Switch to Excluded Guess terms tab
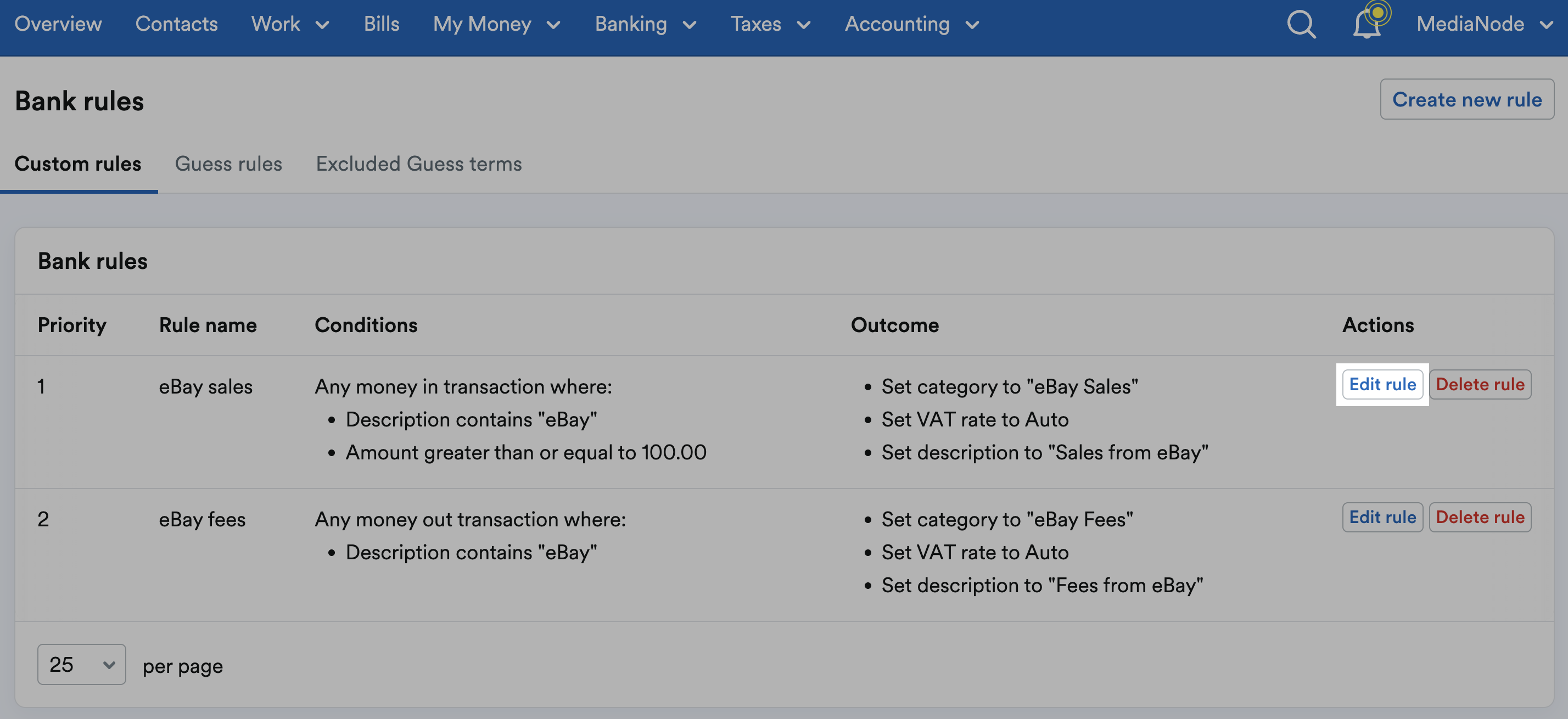Image resolution: width=1568 pixels, height=719 pixels. [x=419, y=164]
